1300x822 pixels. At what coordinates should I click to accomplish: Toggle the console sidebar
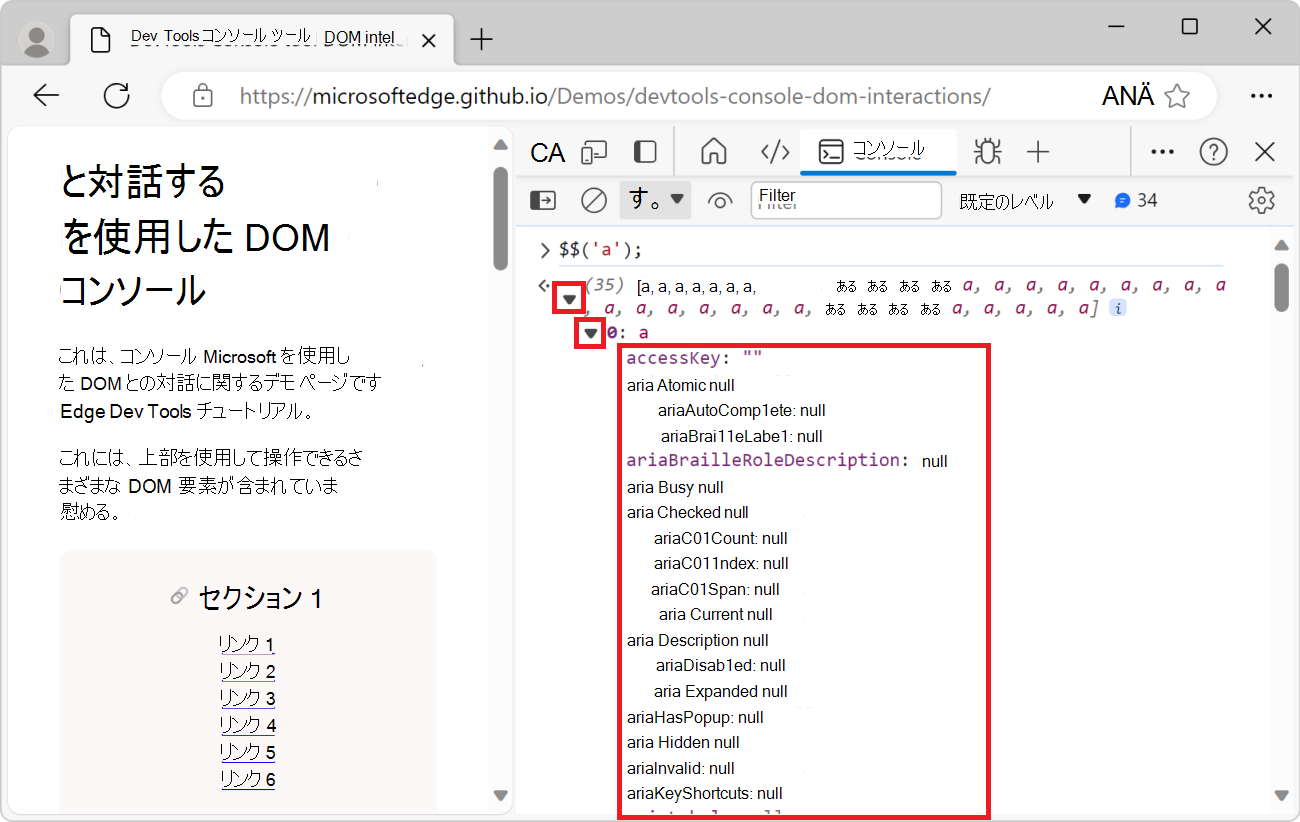pyautogui.click(x=543, y=201)
